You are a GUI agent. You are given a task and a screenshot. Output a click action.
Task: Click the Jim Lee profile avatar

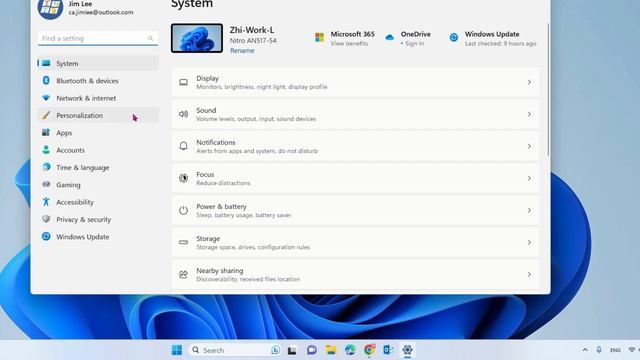[x=50, y=7]
